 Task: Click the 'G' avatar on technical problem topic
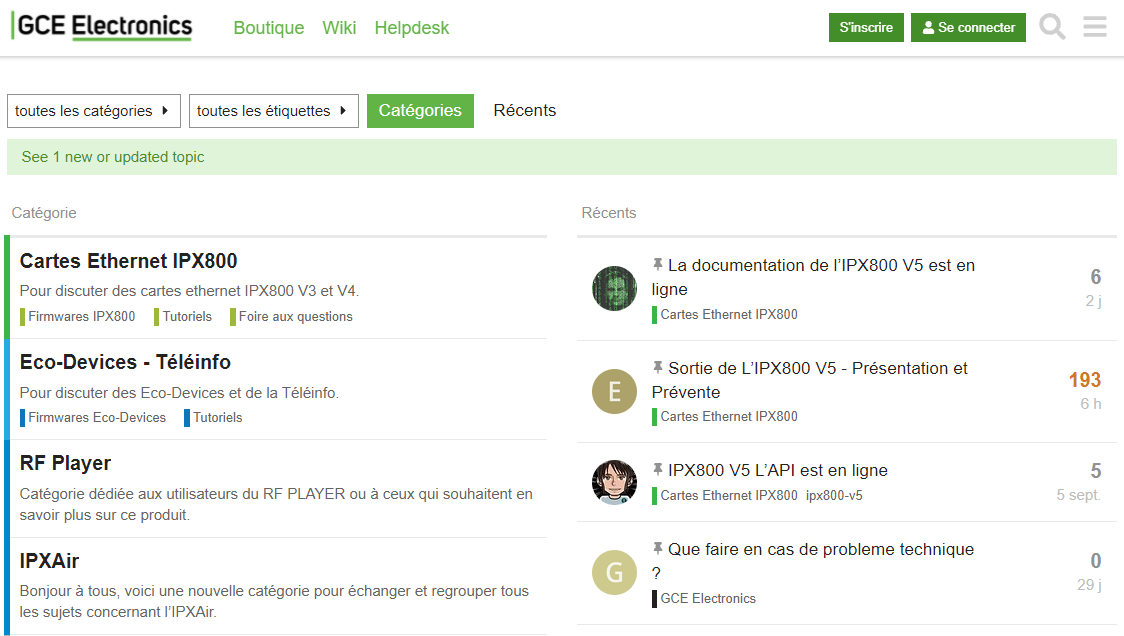coord(614,573)
